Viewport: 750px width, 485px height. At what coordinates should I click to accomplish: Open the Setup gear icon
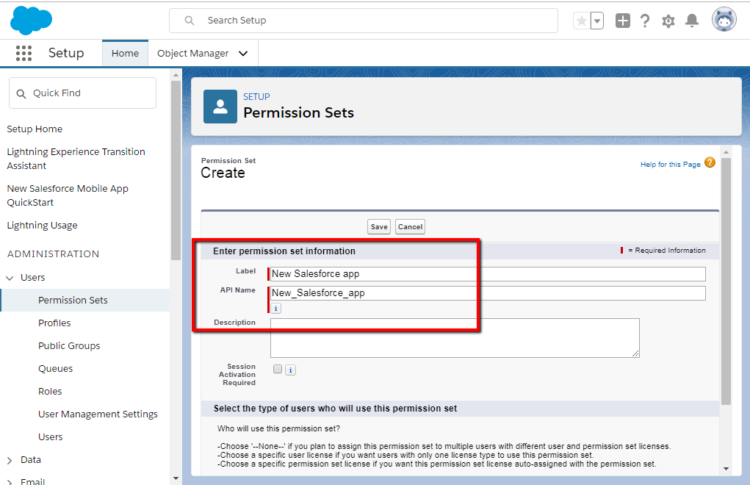point(668,21)
